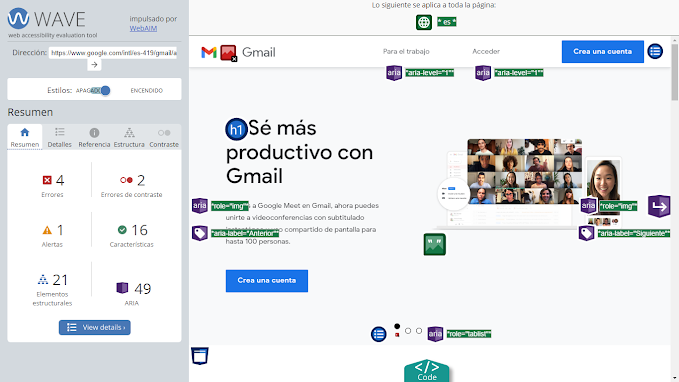Click the aria-label Siguiente tag icon
The image size is (679, 382).
(x=586, y=233)
